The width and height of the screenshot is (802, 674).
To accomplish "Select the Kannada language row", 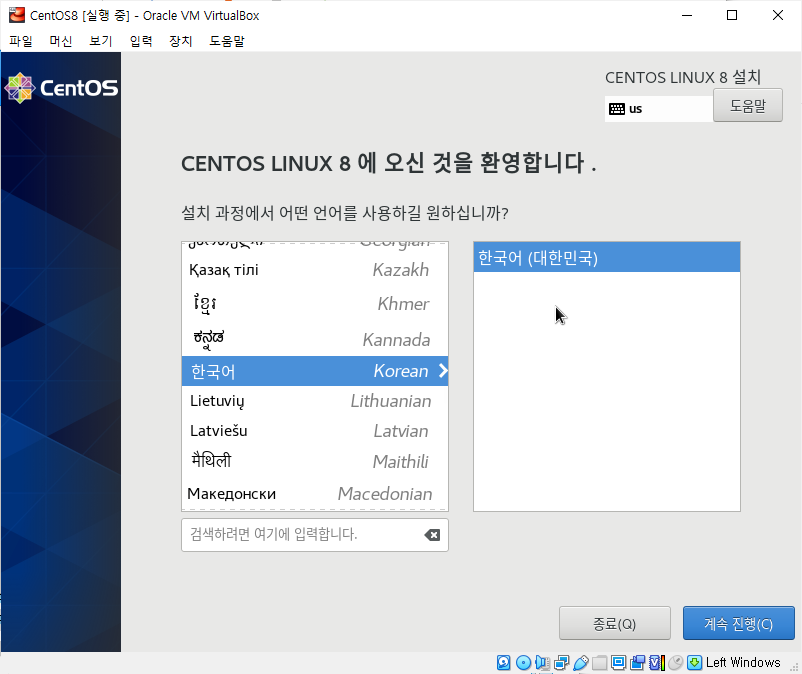I will tap(315, 339).
